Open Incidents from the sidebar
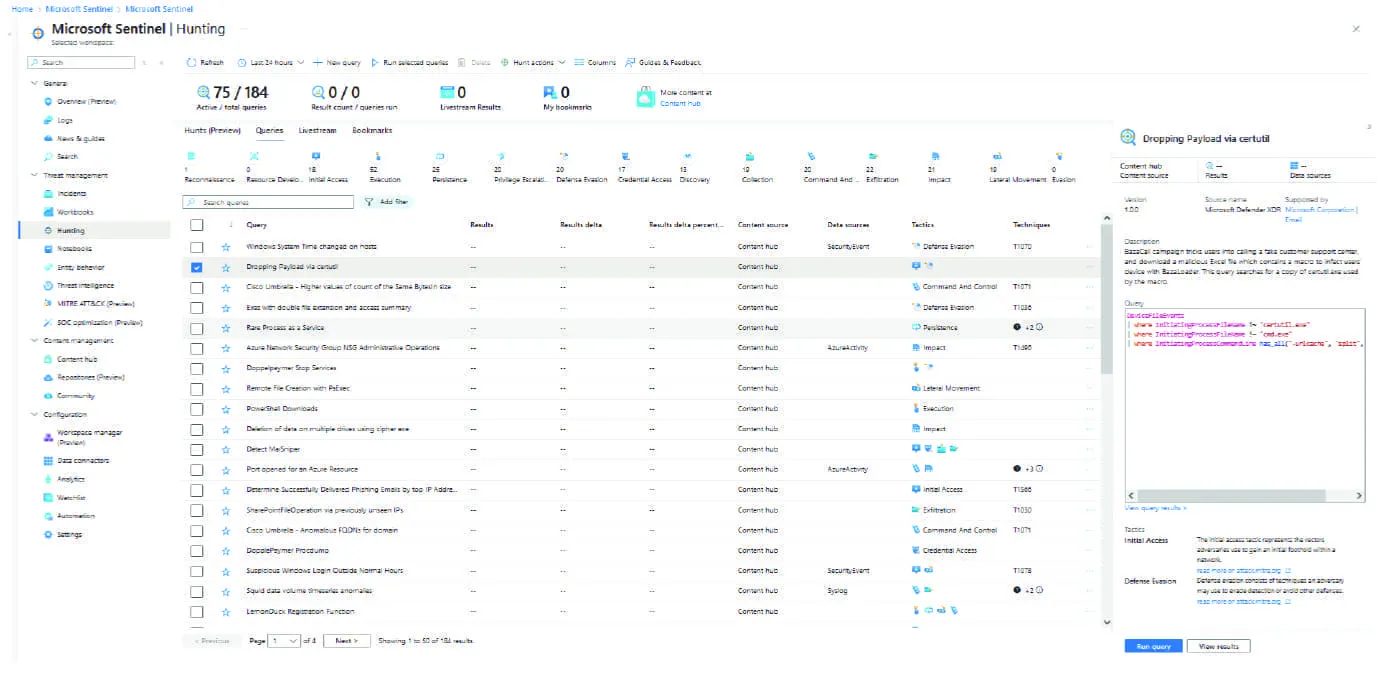 pos(71,194)
